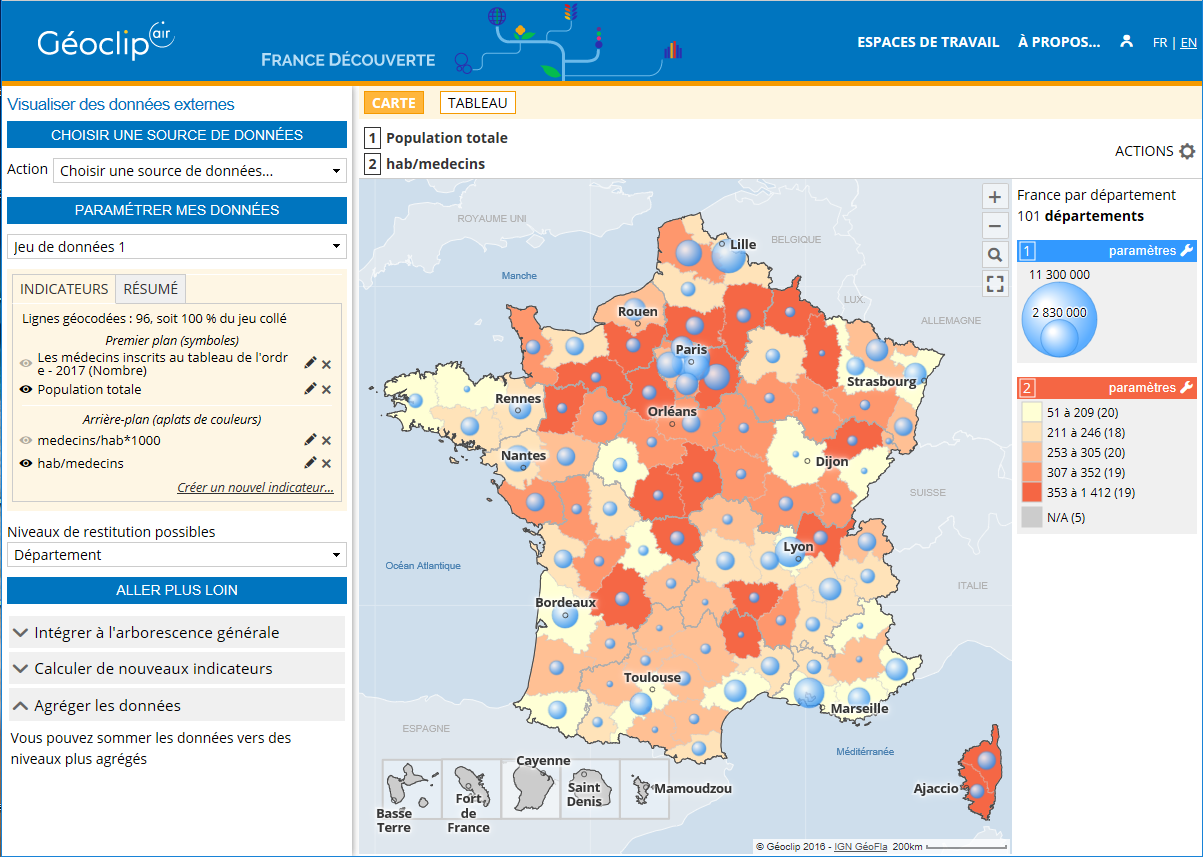Expand Calculer de nouveaux indicateurs section
Screen dimensions: 1203x857
pos(177,668)
